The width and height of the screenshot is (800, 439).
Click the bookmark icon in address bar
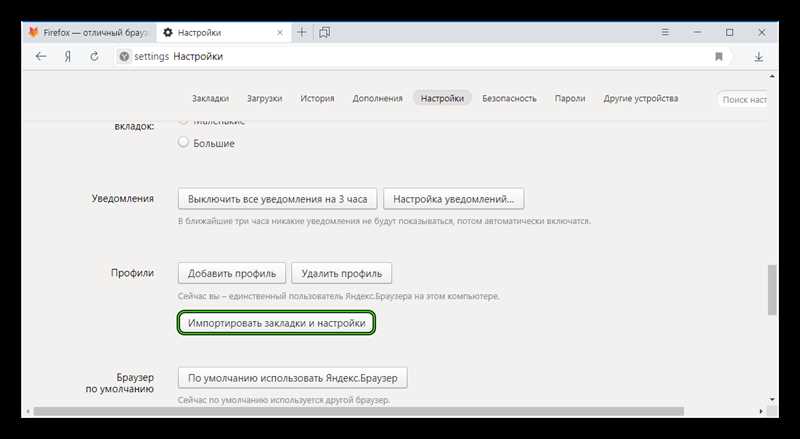[719, 57]
